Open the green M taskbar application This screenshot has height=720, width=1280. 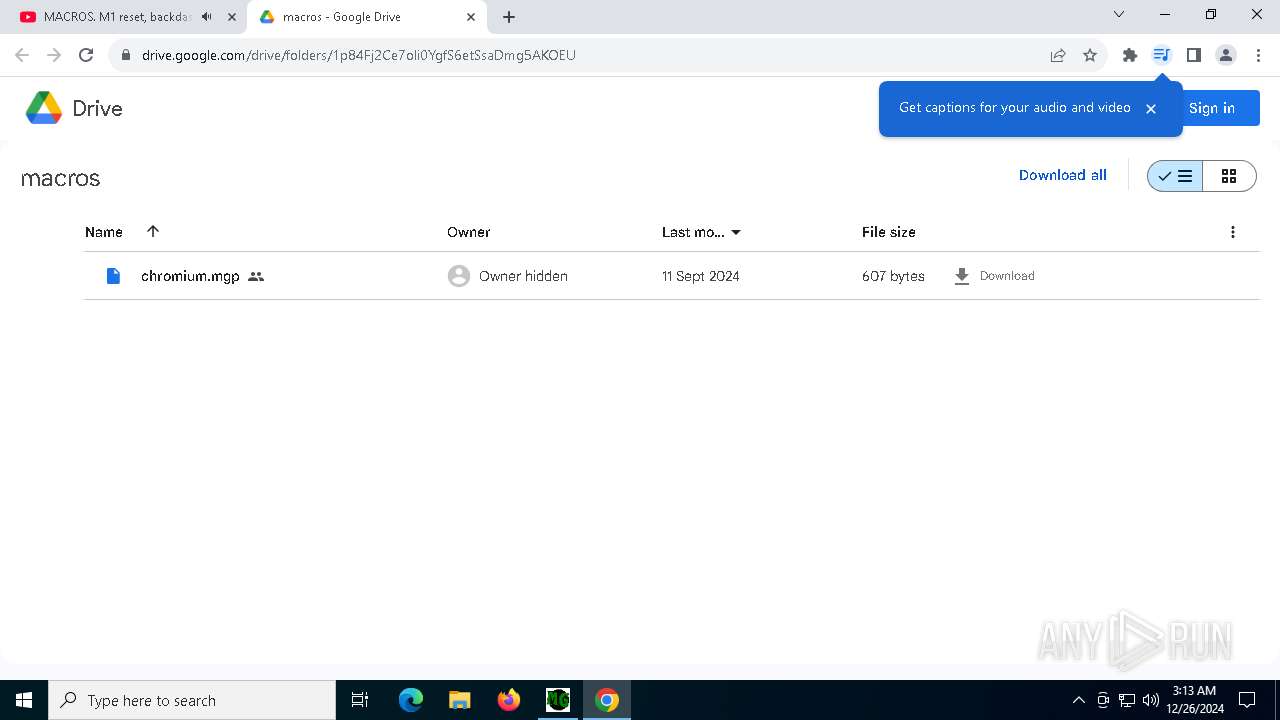tap(557, 700)
